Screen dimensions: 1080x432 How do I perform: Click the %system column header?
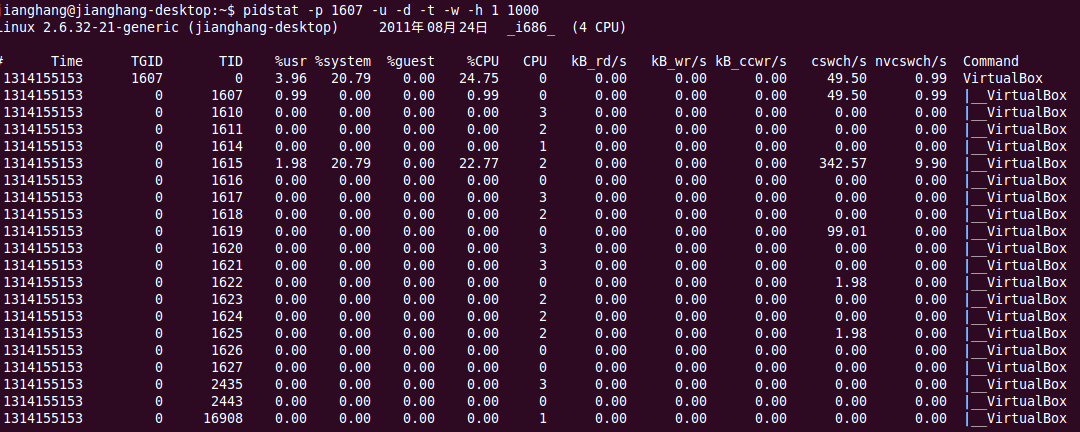tap(343, 61)
